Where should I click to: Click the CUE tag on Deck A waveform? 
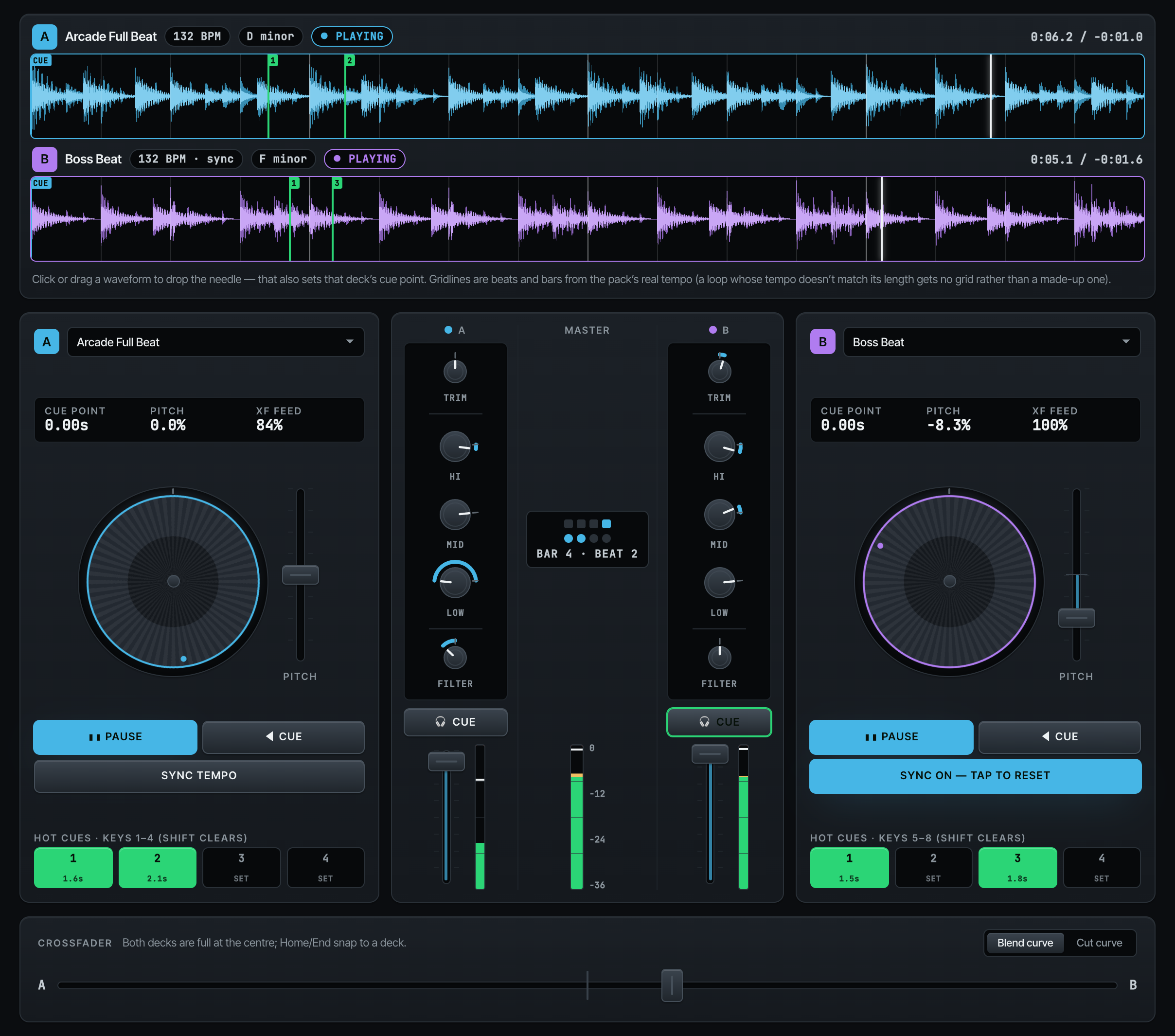pyautogui.click(x=41, y=60)
